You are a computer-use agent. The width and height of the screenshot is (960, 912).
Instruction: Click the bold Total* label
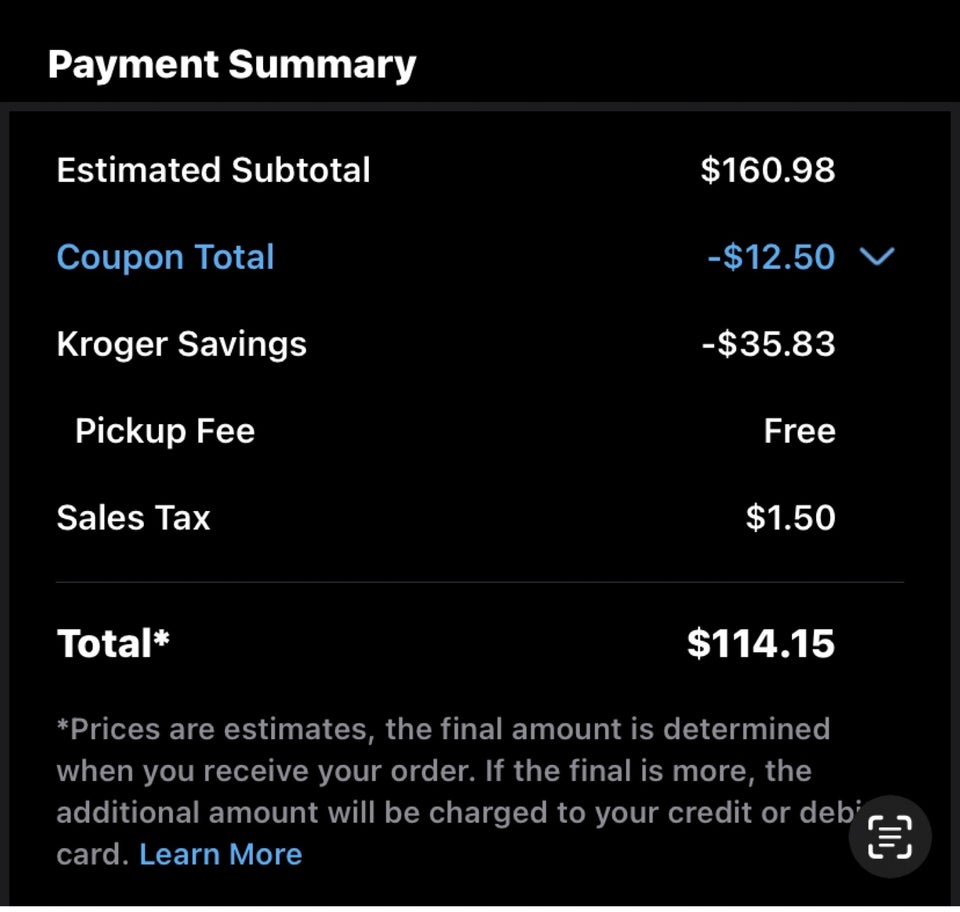pyautogui.click(x=113, y=644)
